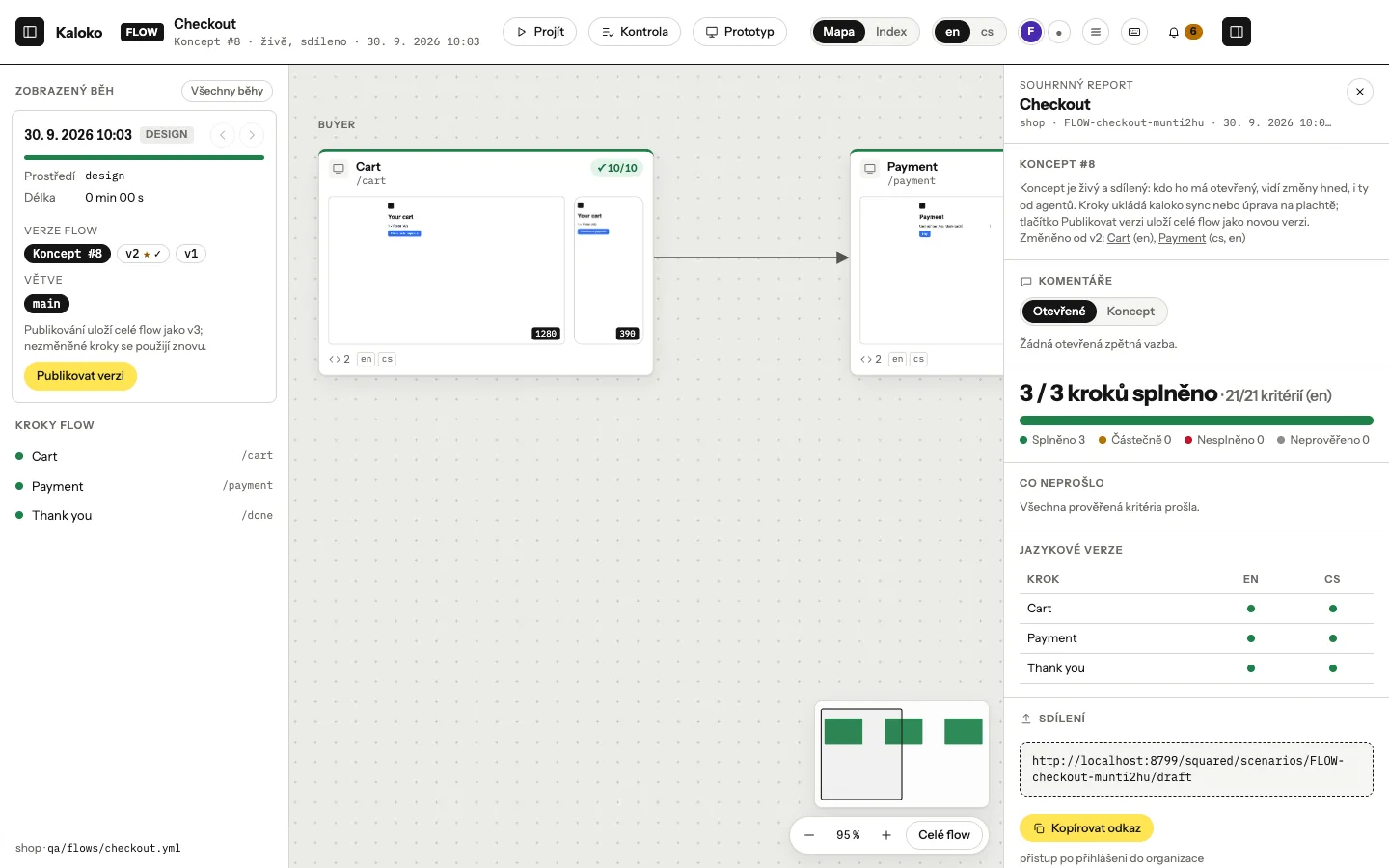Zoom out the canvas with minus
The width and height of the screenshot is (1389, 868).
tap(809, 835)
